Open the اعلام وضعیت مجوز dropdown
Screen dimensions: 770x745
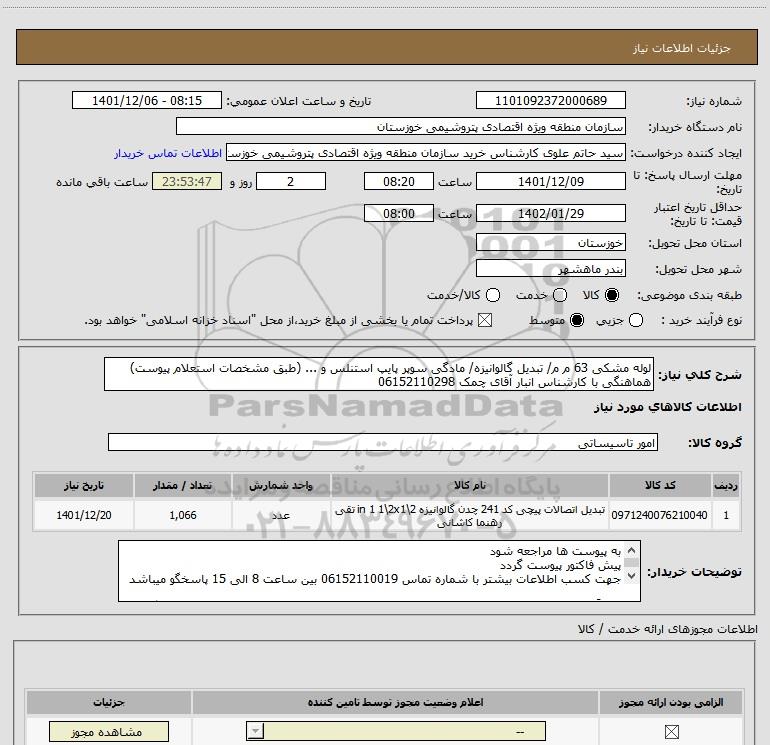(x=396, y=731)
